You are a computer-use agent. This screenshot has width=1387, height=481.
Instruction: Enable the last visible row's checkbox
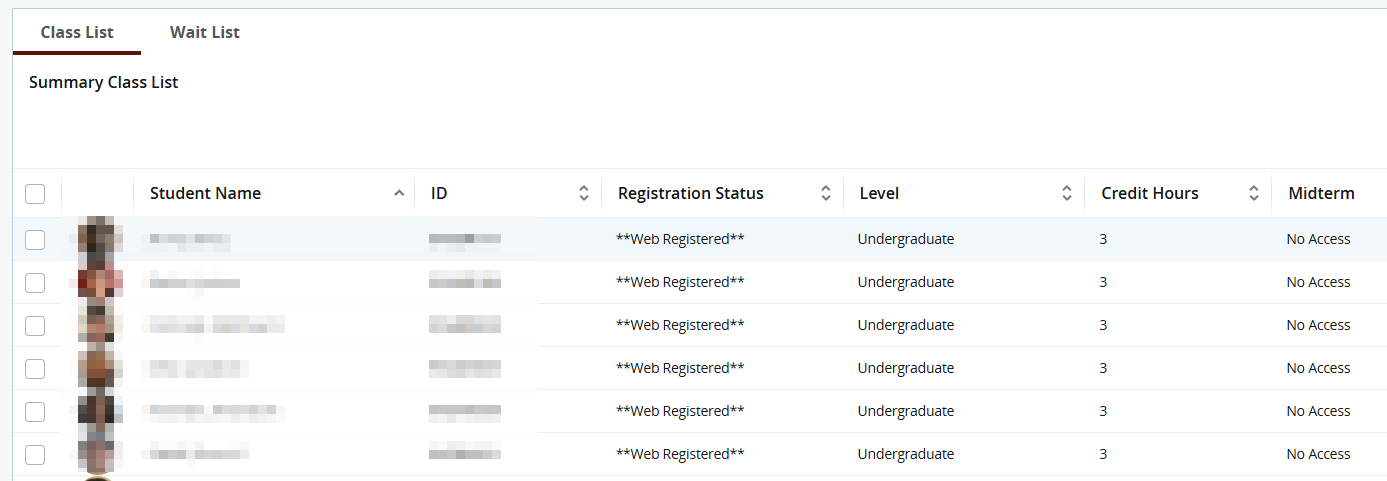pos(35,455)
